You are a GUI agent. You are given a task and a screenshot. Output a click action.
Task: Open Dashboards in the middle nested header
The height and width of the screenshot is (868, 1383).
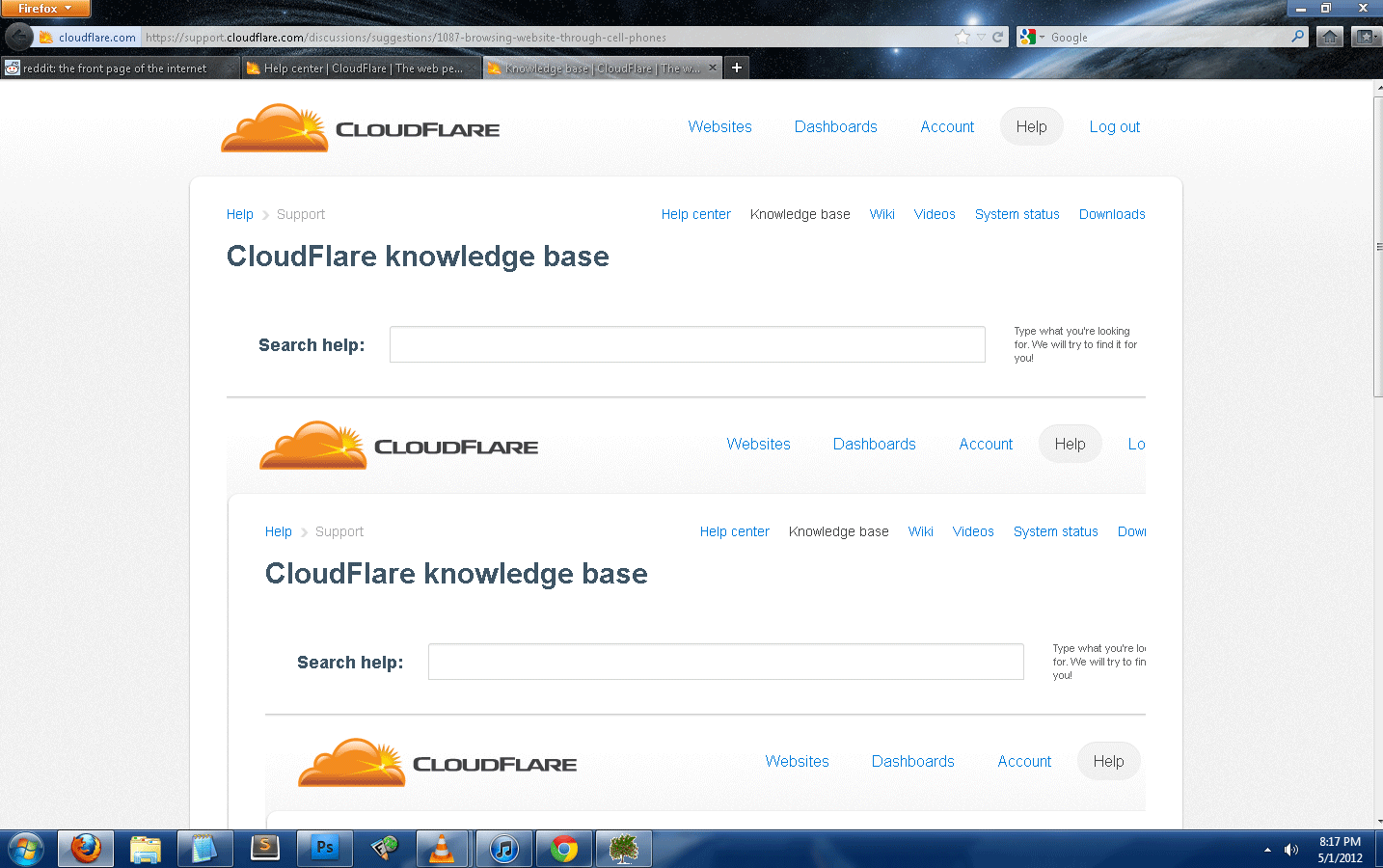(x=875, y=444)
